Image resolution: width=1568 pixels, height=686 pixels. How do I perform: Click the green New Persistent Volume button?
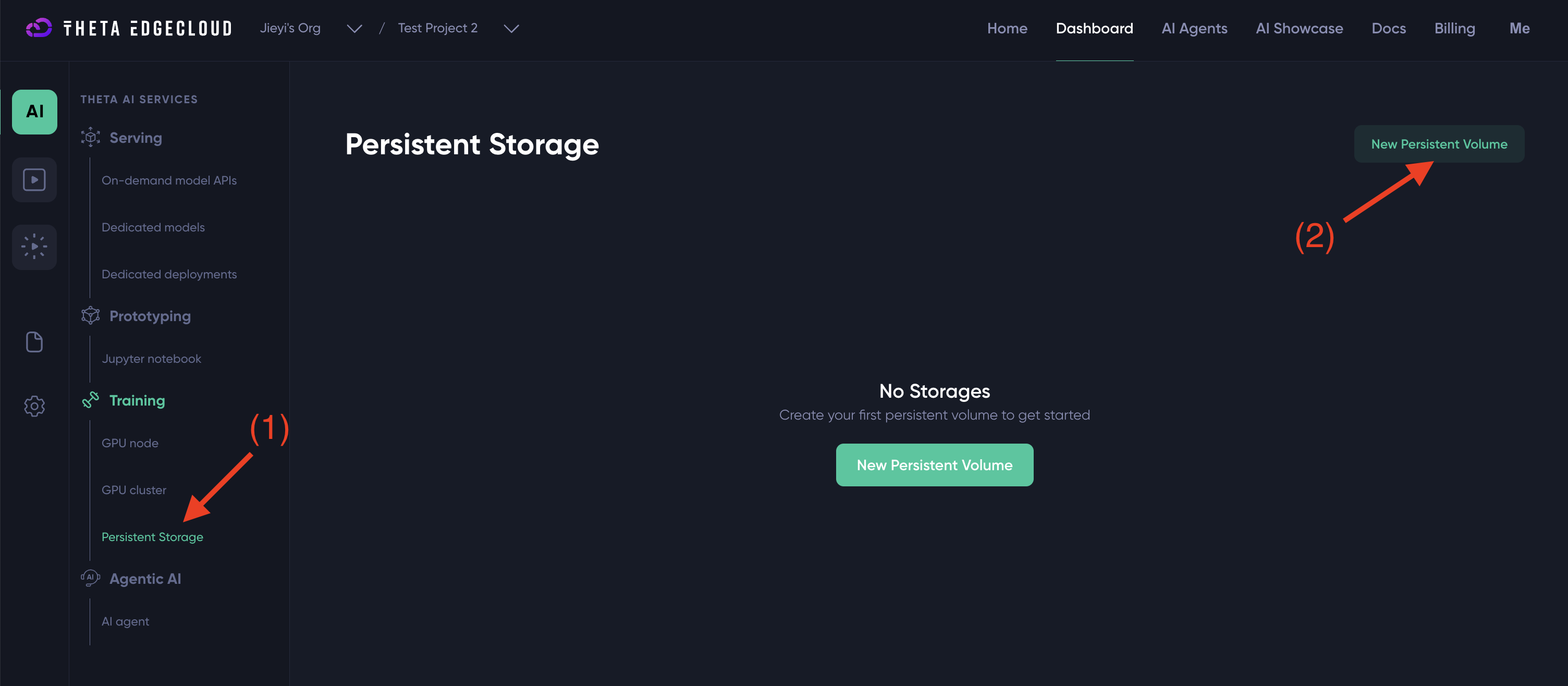pos(934,465)
